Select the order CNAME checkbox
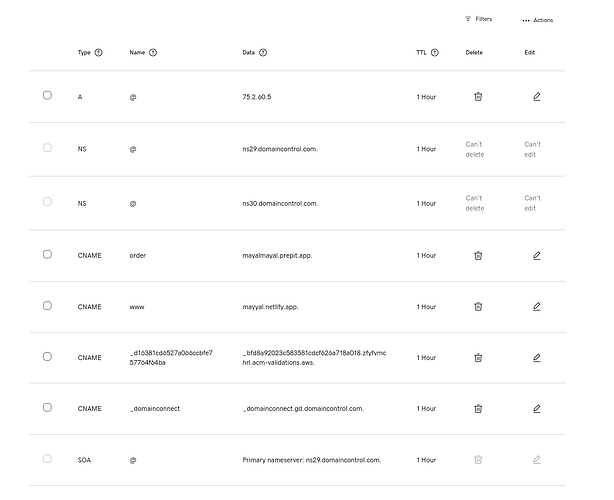The height and width of the screenshot is (500, 614). [x=47, y=255]
